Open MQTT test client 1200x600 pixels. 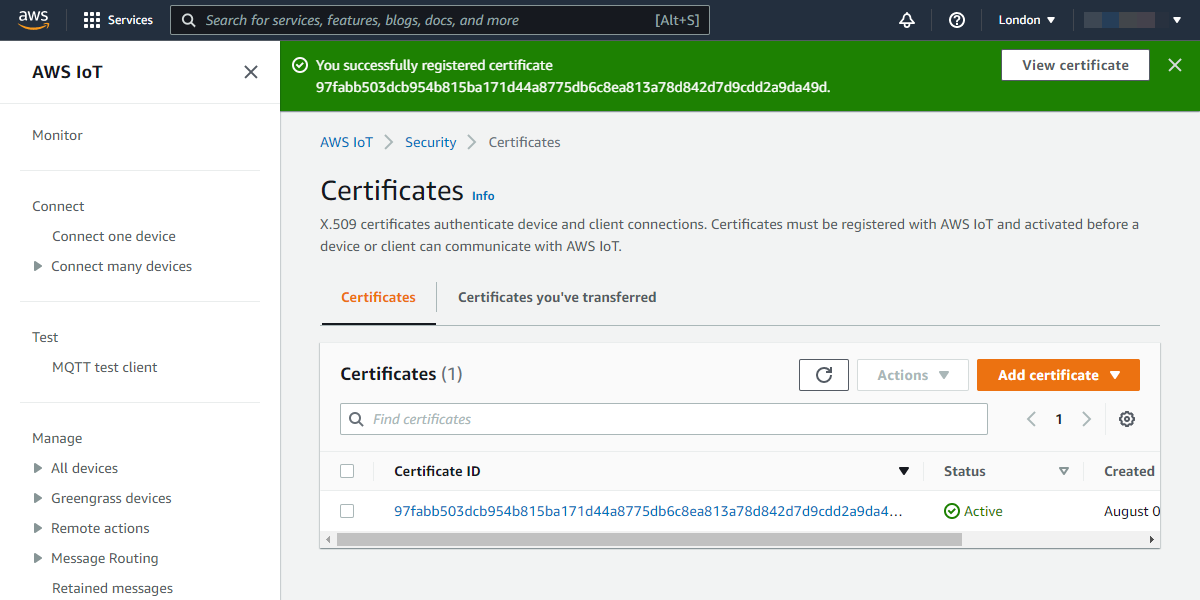[x=105, y=367]
